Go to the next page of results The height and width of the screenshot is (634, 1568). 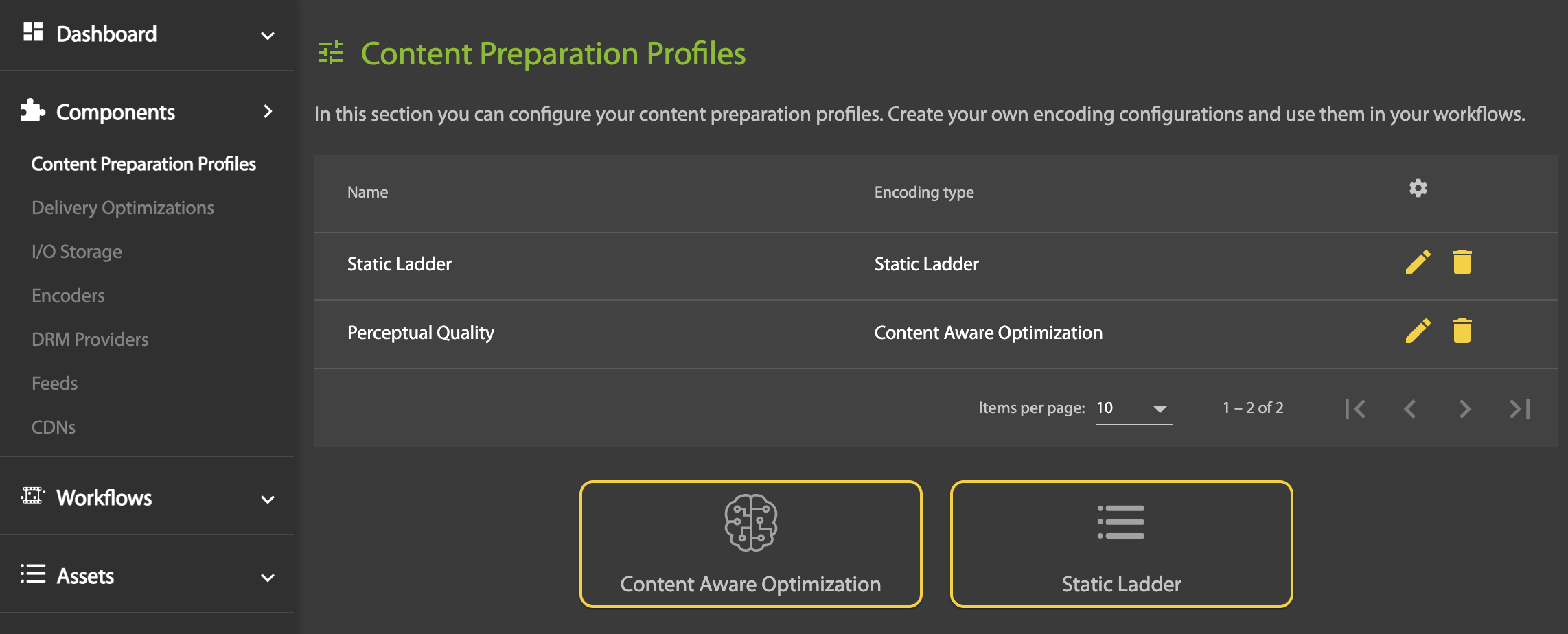1464,408
